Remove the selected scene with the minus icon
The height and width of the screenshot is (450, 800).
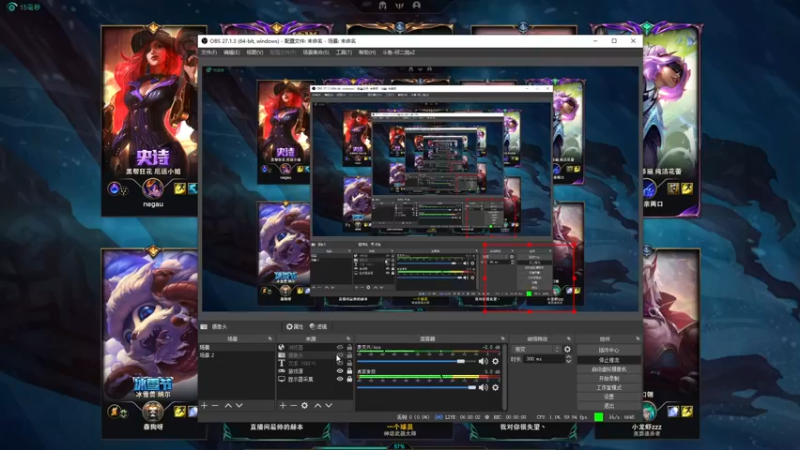pos(215,406)
